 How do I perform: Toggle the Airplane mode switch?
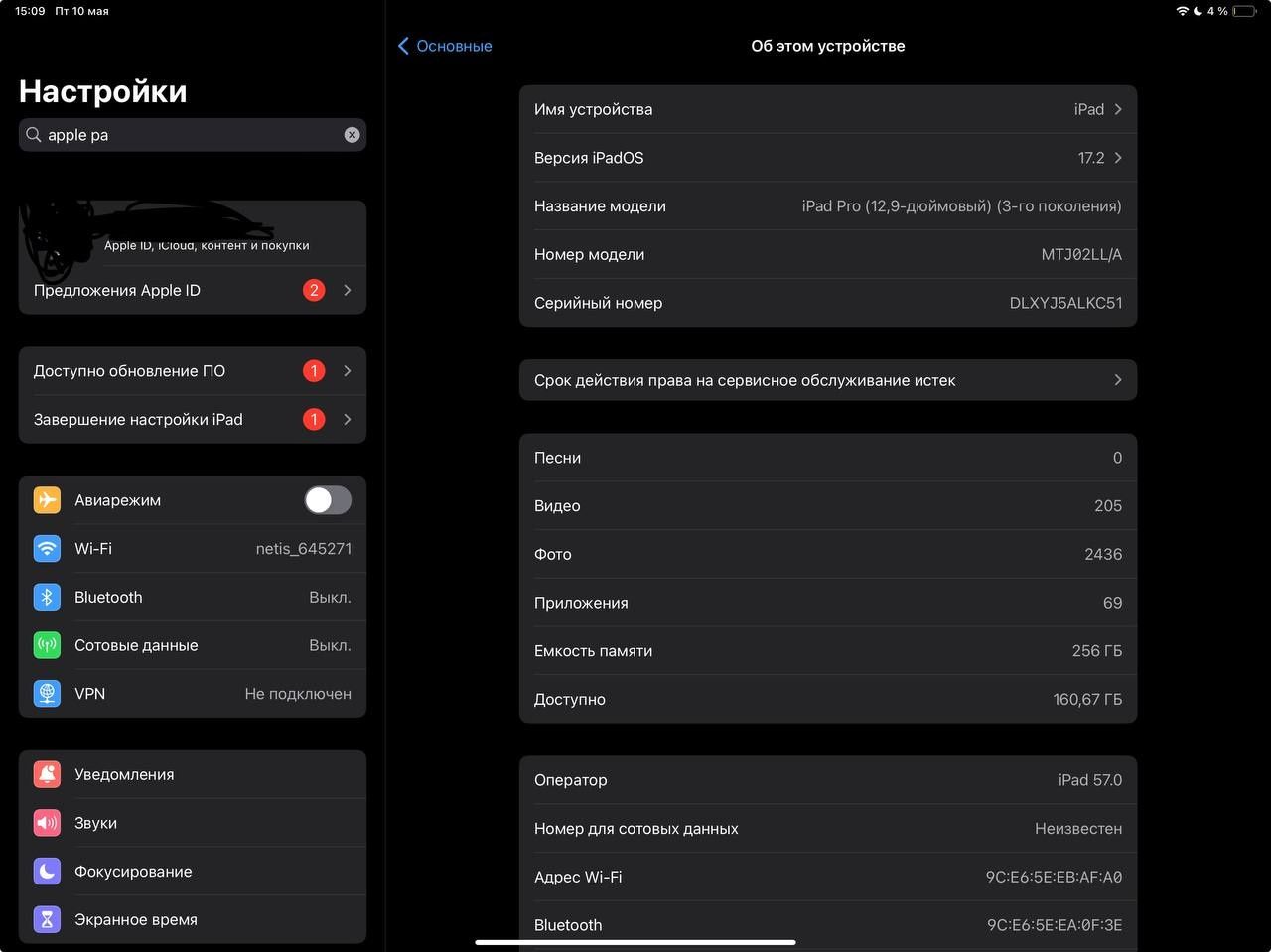[328, 500]
